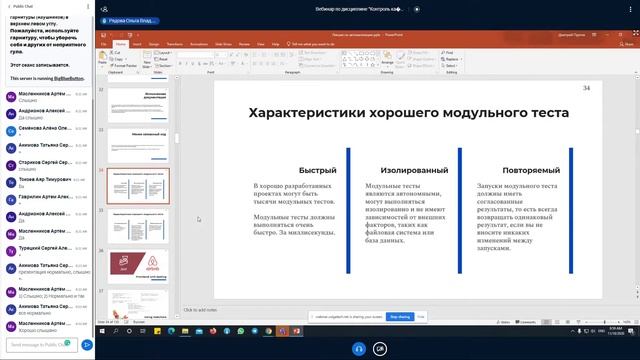Toggle Italic in the Font group

pos(187,64)
